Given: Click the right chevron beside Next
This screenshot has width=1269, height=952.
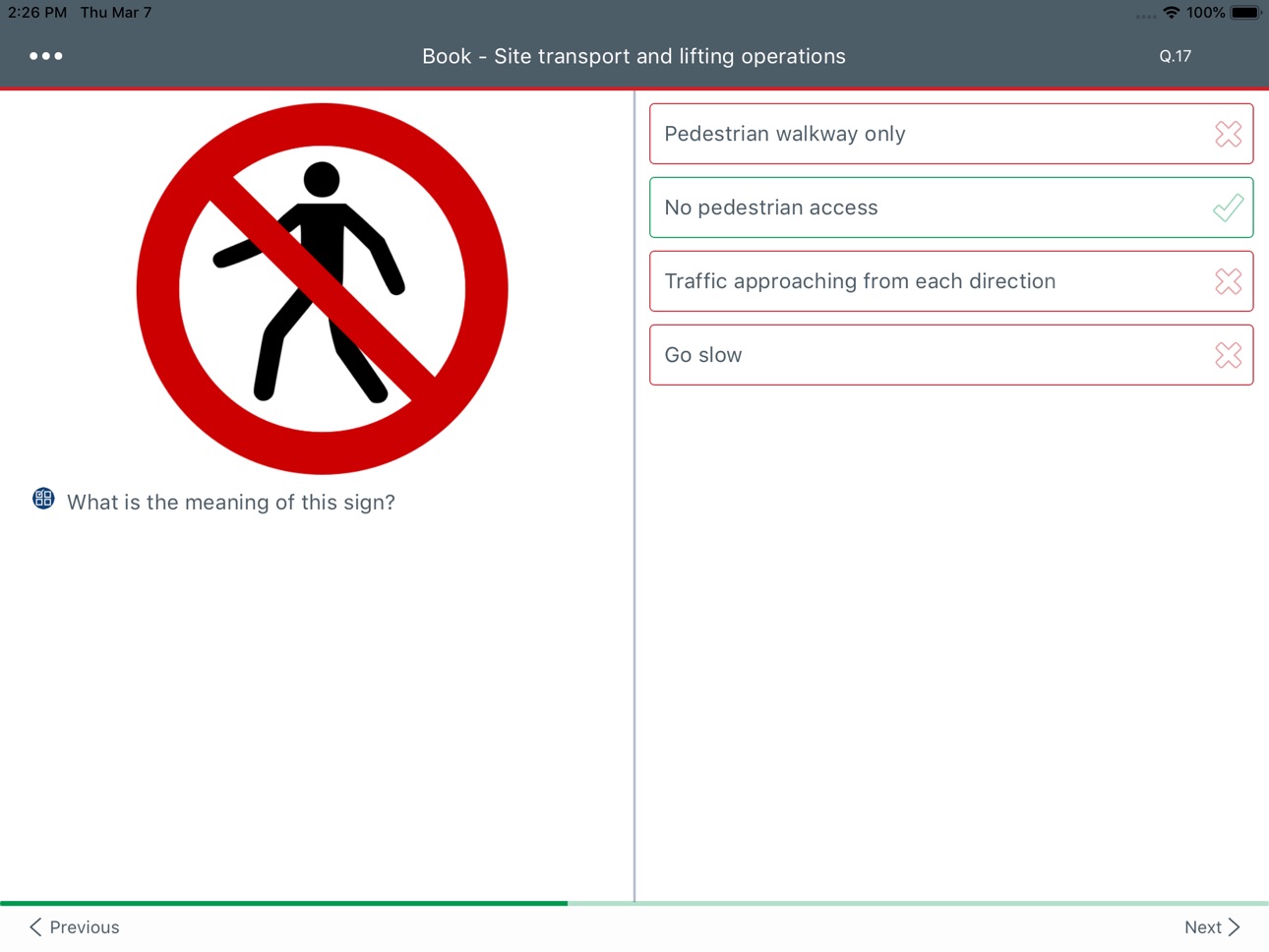Looking at the screenshot, I should 1234,927.
